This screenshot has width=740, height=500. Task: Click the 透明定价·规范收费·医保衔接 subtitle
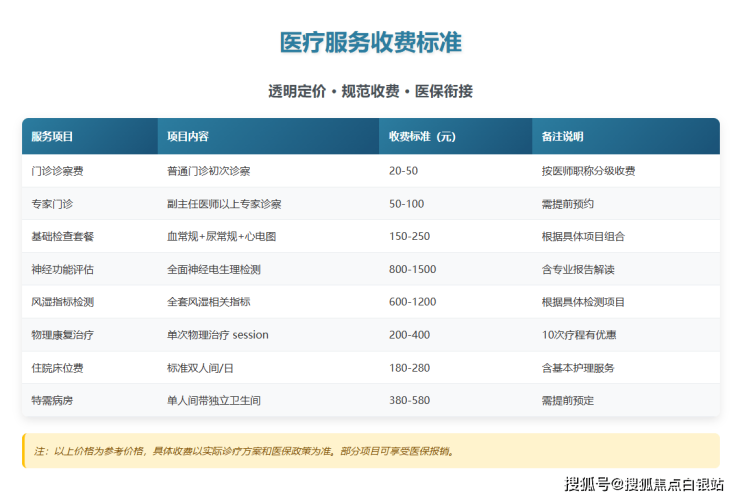pos(370,91)
